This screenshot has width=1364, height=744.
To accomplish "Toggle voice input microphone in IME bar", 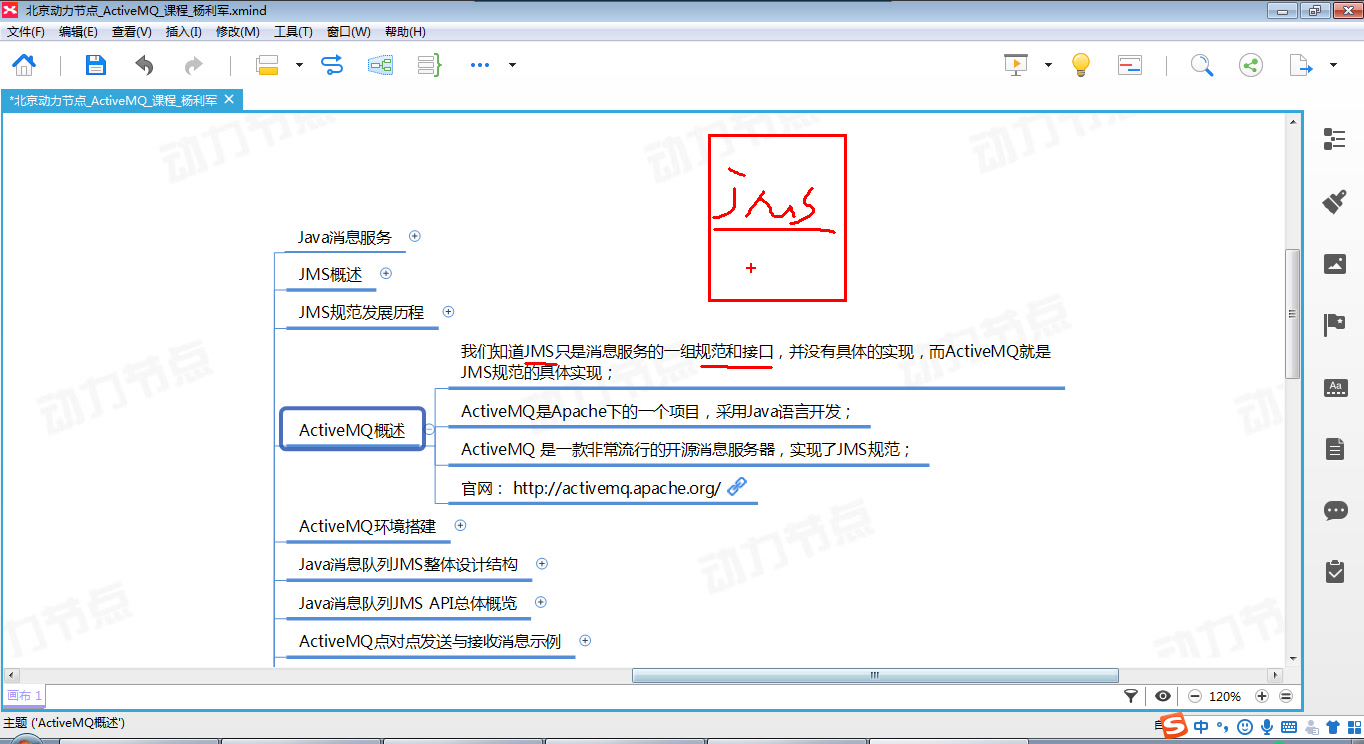I will [x=1267, y=727].
